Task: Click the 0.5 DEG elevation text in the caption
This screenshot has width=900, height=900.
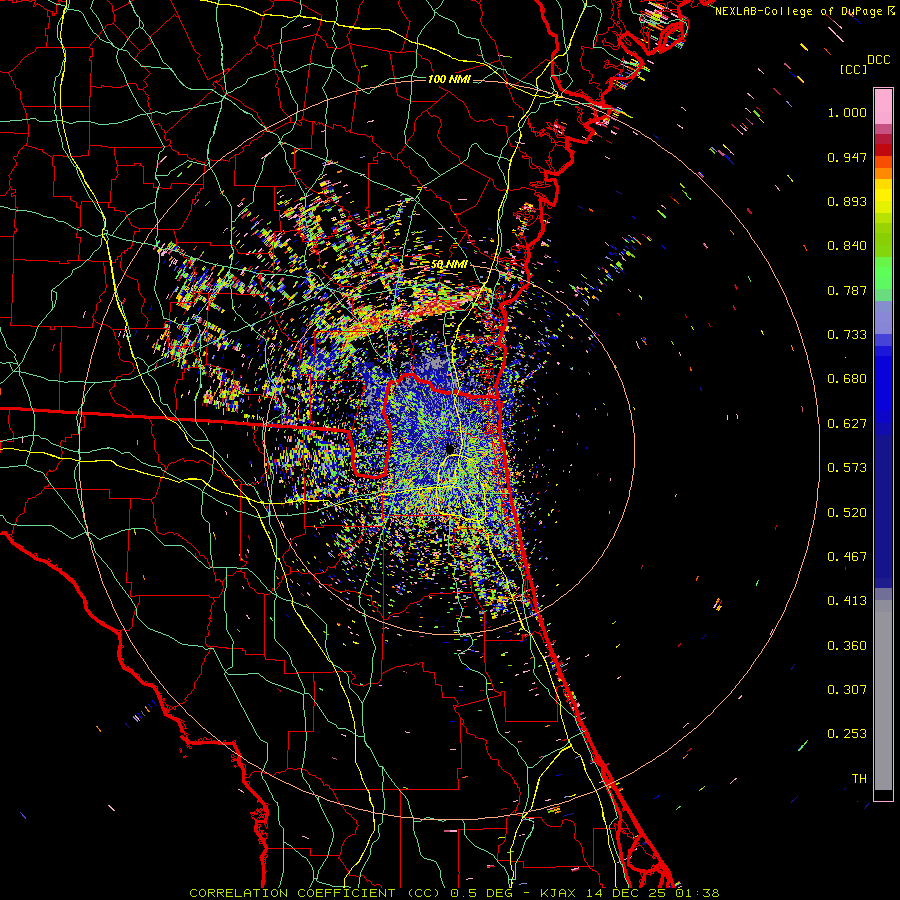Action: [x=480, y=893]
